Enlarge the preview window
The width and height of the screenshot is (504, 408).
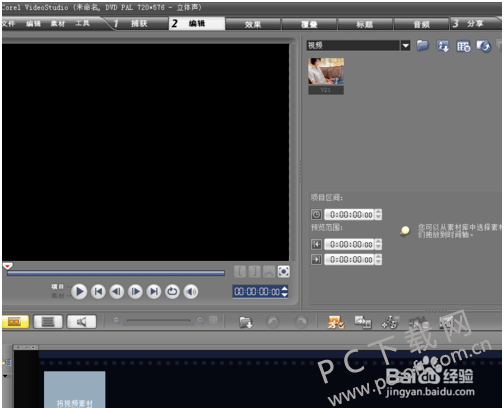pyautogui.click(x=283, y=272)
